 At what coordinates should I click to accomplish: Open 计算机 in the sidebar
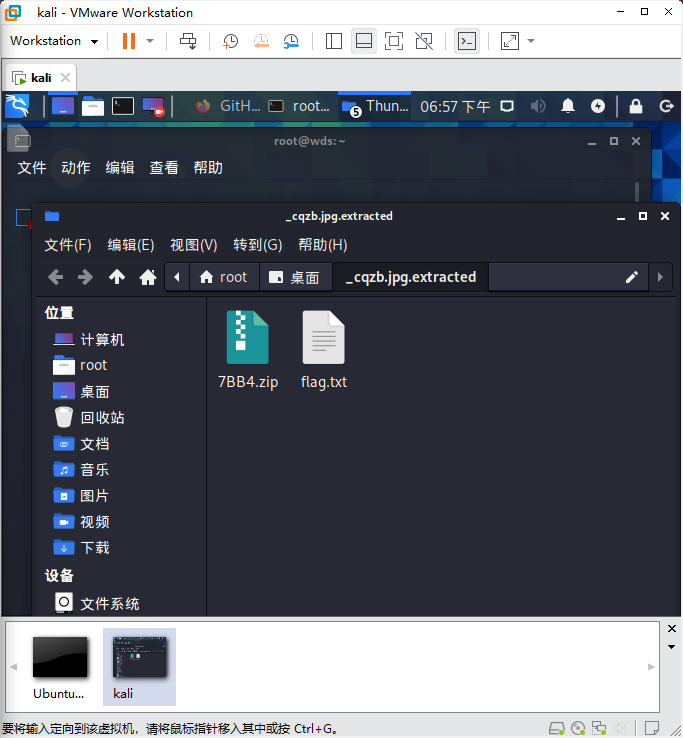click(88, 340)
